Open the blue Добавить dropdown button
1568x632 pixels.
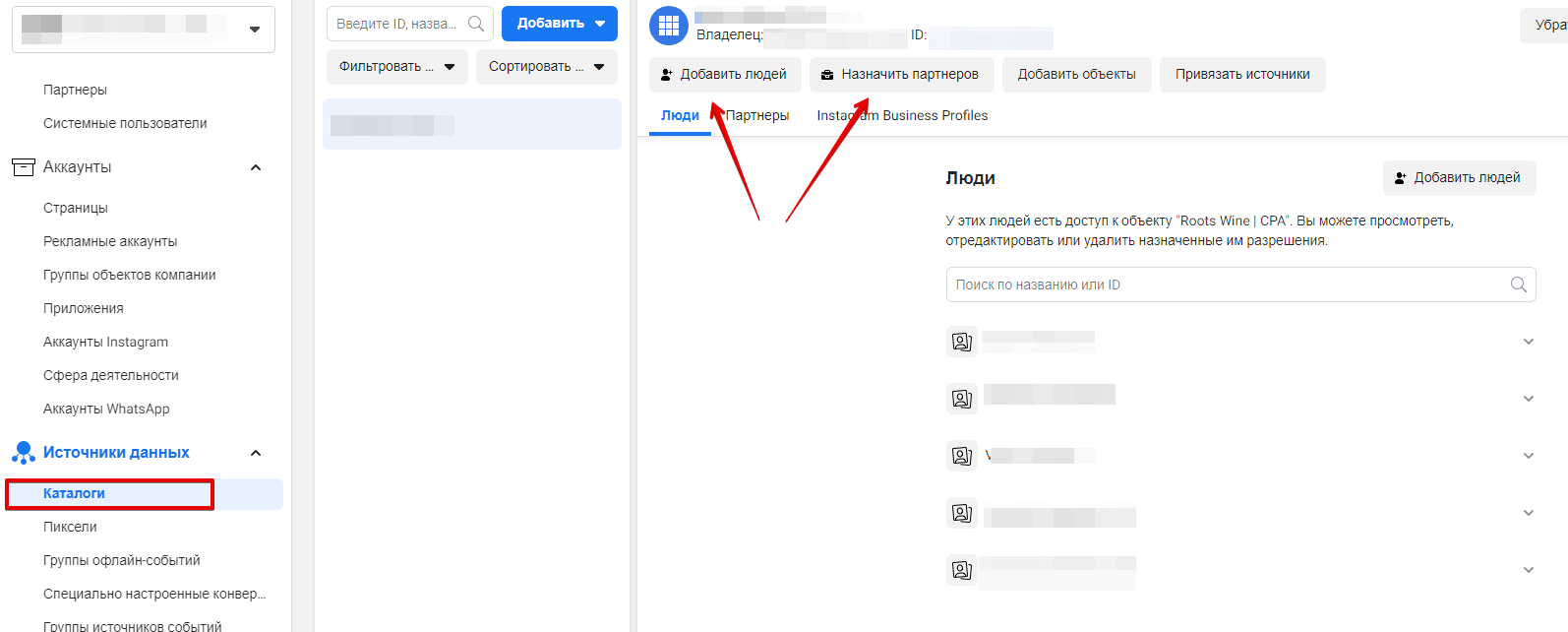coord(559,24)
